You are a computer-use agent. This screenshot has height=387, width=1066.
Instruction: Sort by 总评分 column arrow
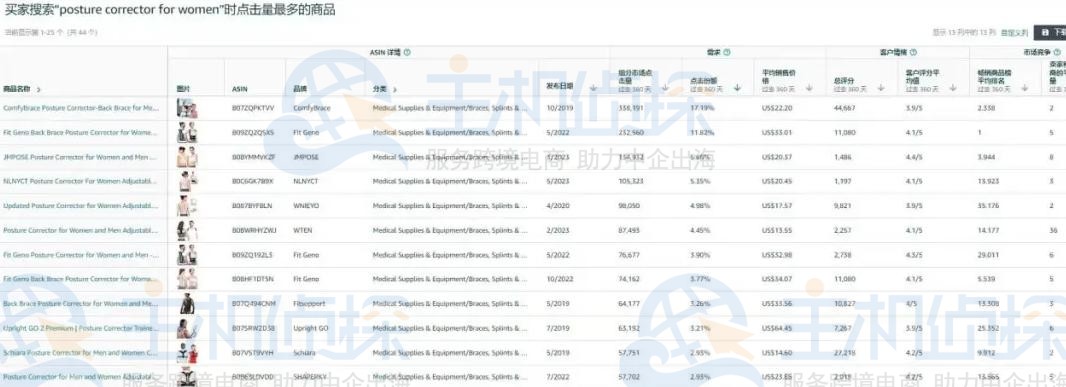coord(881,88)
